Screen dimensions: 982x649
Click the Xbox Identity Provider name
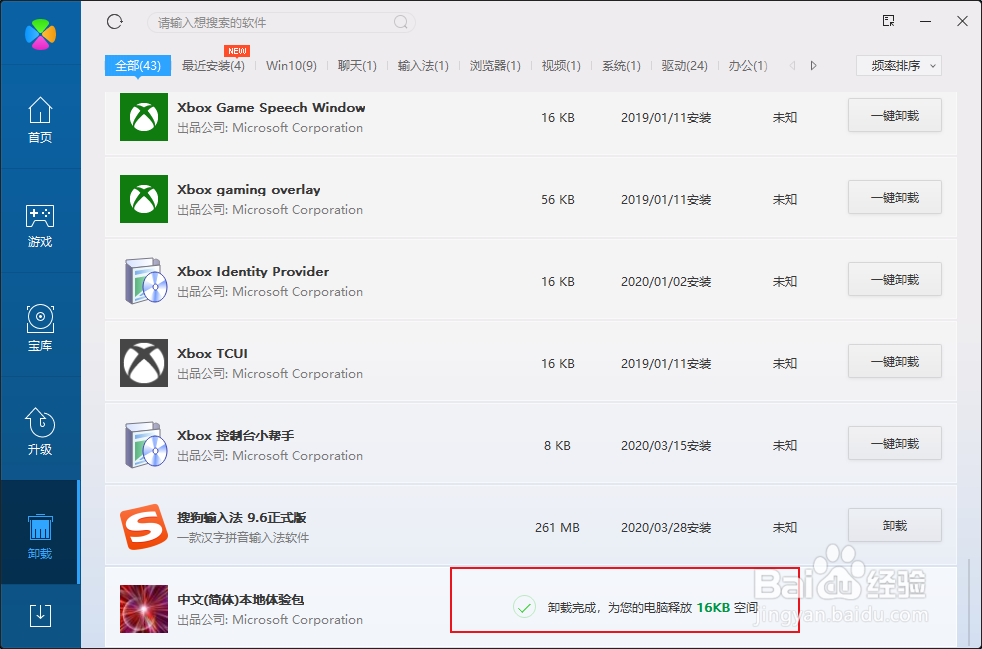tap(253, 272)
